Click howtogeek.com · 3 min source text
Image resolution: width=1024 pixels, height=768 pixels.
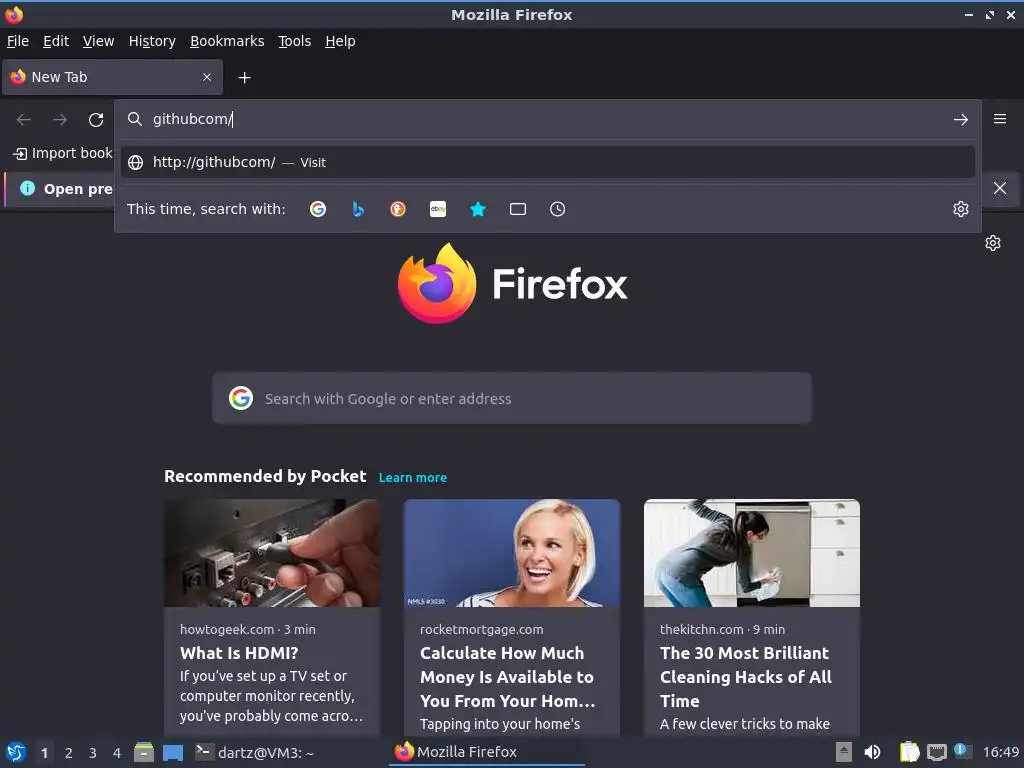(x=248, y=630)
